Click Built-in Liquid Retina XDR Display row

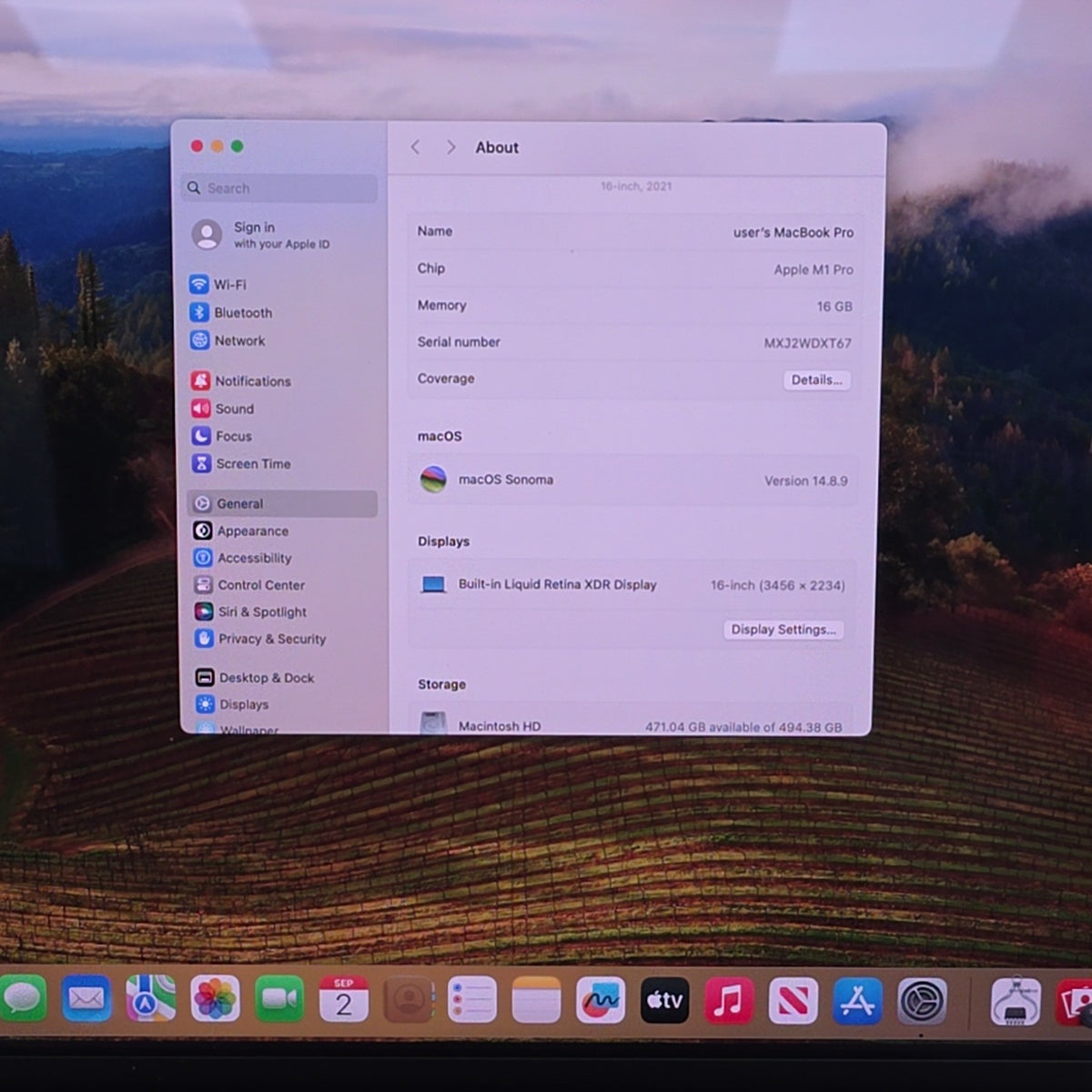pos(633,585)
